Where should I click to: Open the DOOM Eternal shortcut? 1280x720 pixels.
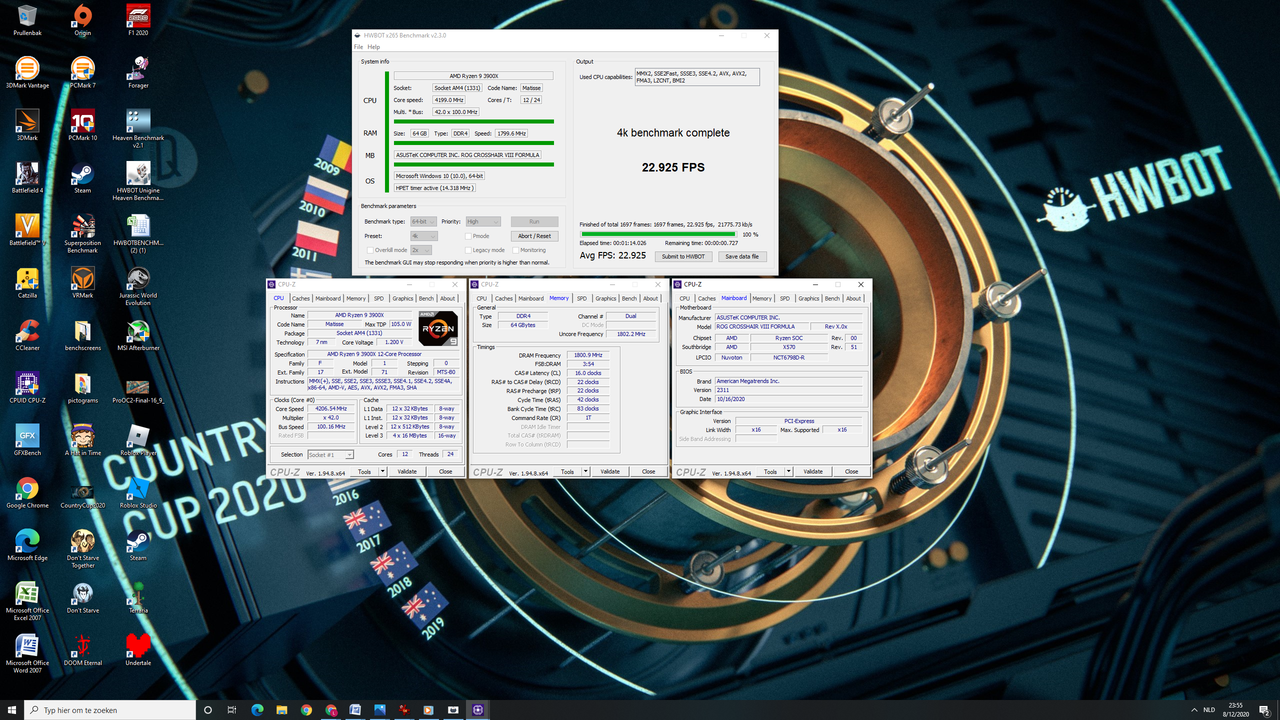(x=82, y=650)
